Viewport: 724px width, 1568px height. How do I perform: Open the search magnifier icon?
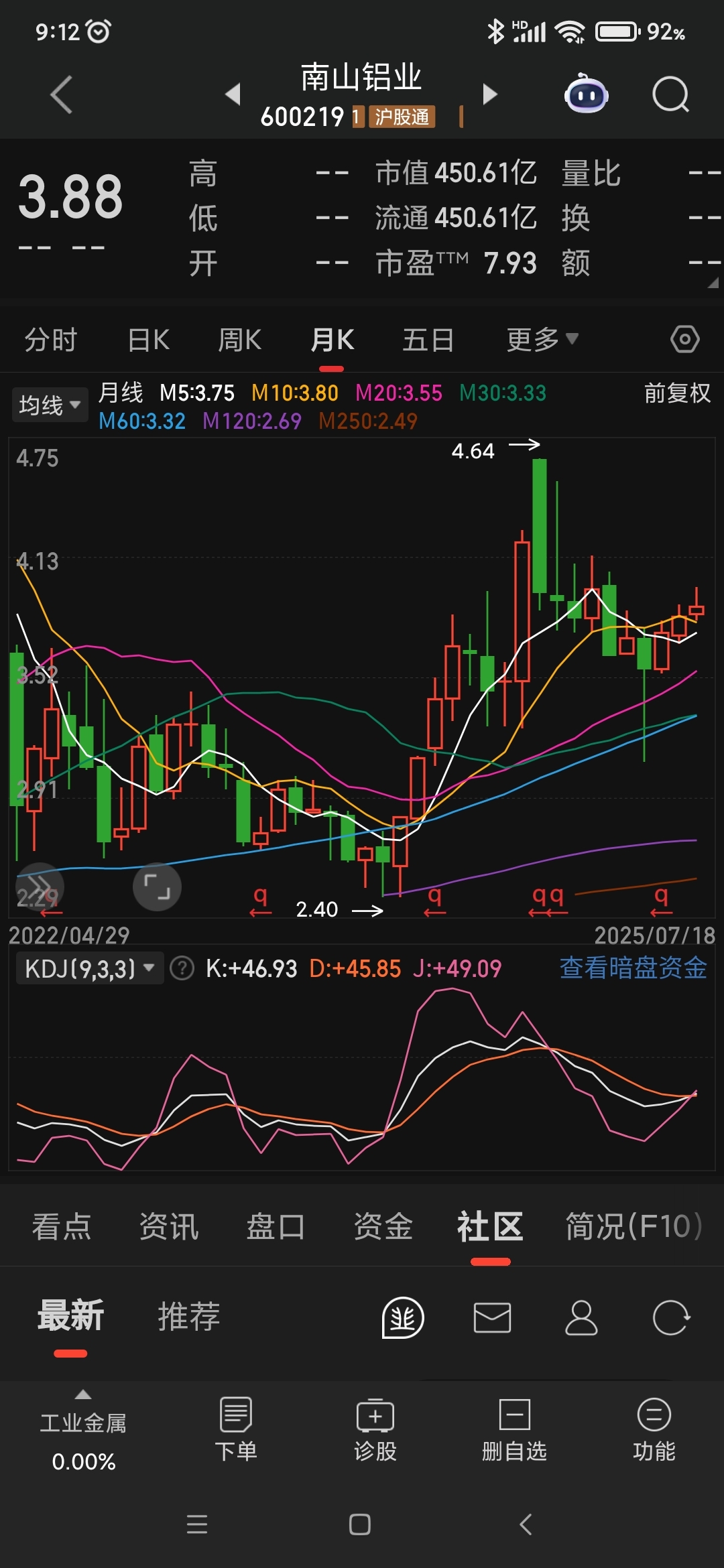coord(670,94)
